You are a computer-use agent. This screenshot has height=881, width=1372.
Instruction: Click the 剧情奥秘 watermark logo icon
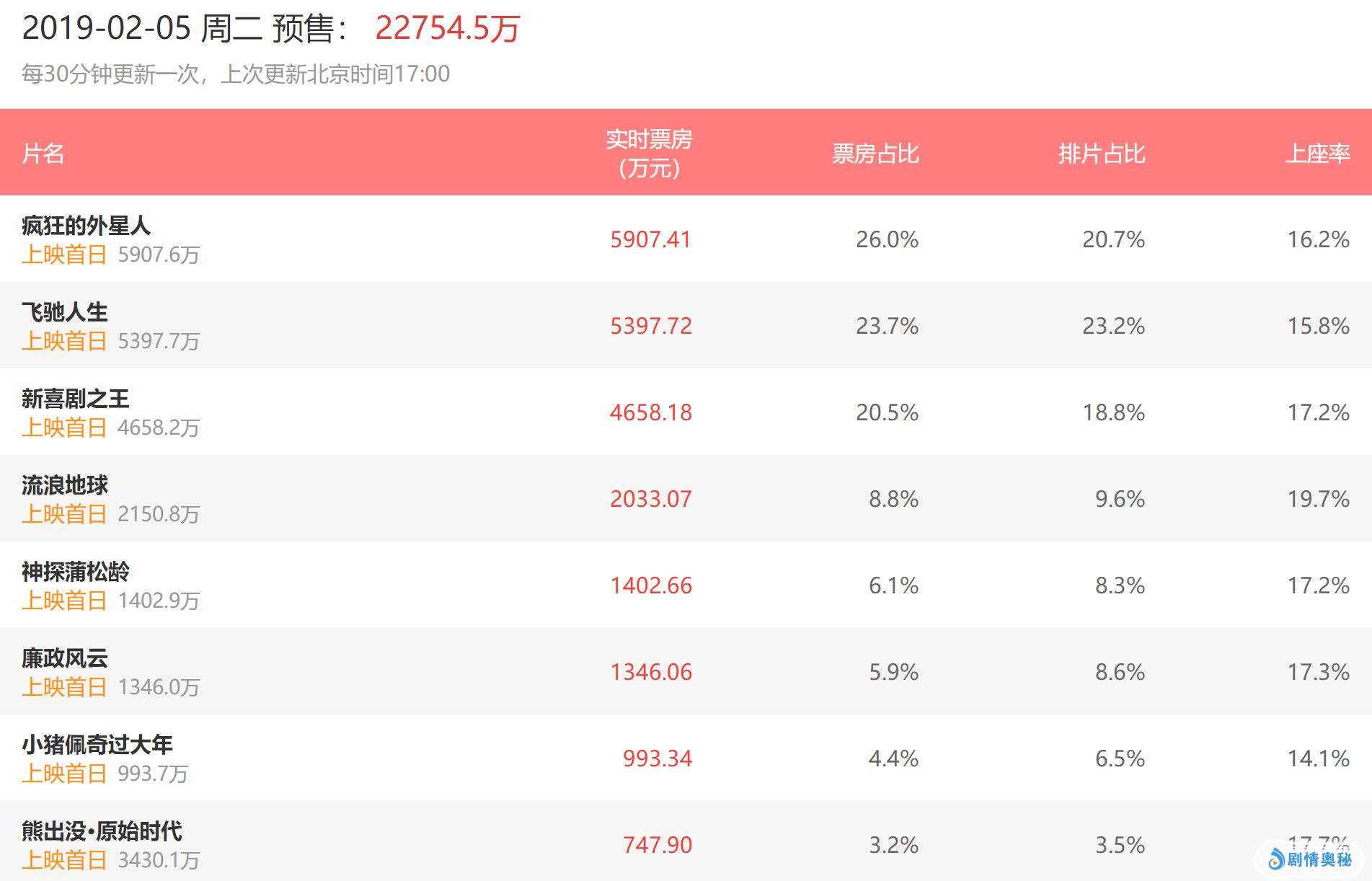(1276, 859)
